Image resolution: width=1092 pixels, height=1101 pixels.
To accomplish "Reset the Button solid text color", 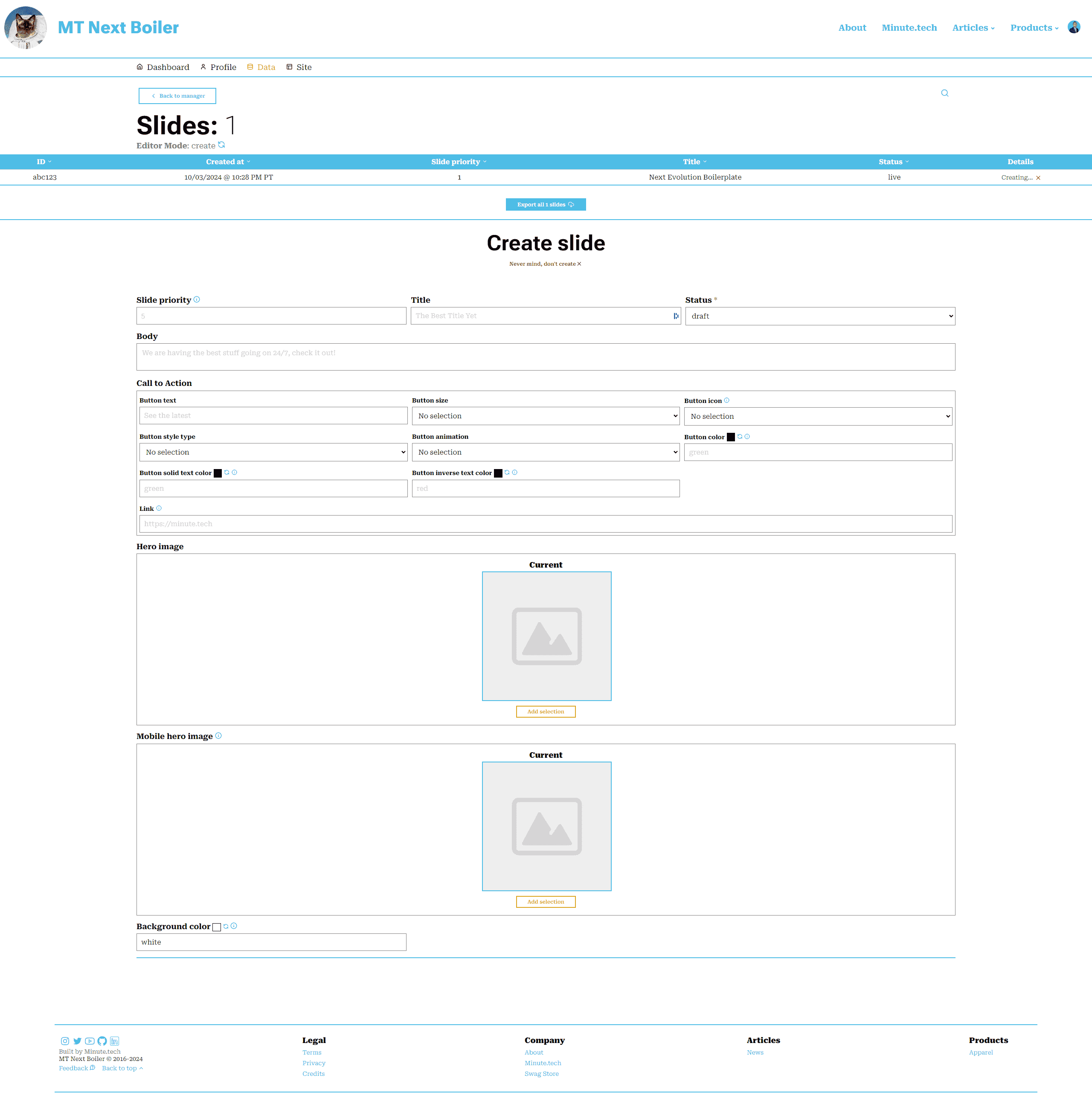I will (227, 472).
